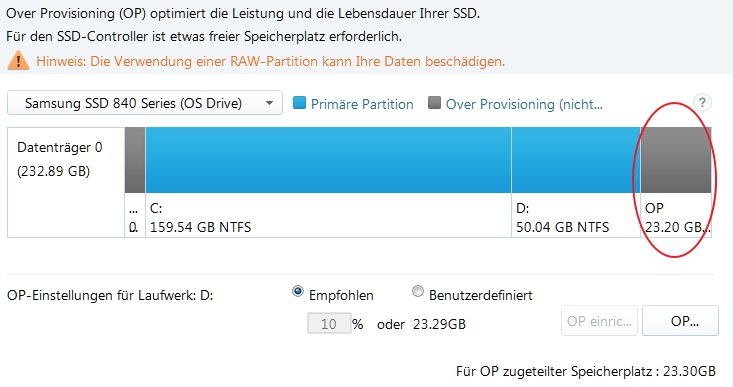Image resolution: width=733 pixels, height=387 pixels.
Task: Select the C: partition blue bar
Action: (x=328, y=160)
